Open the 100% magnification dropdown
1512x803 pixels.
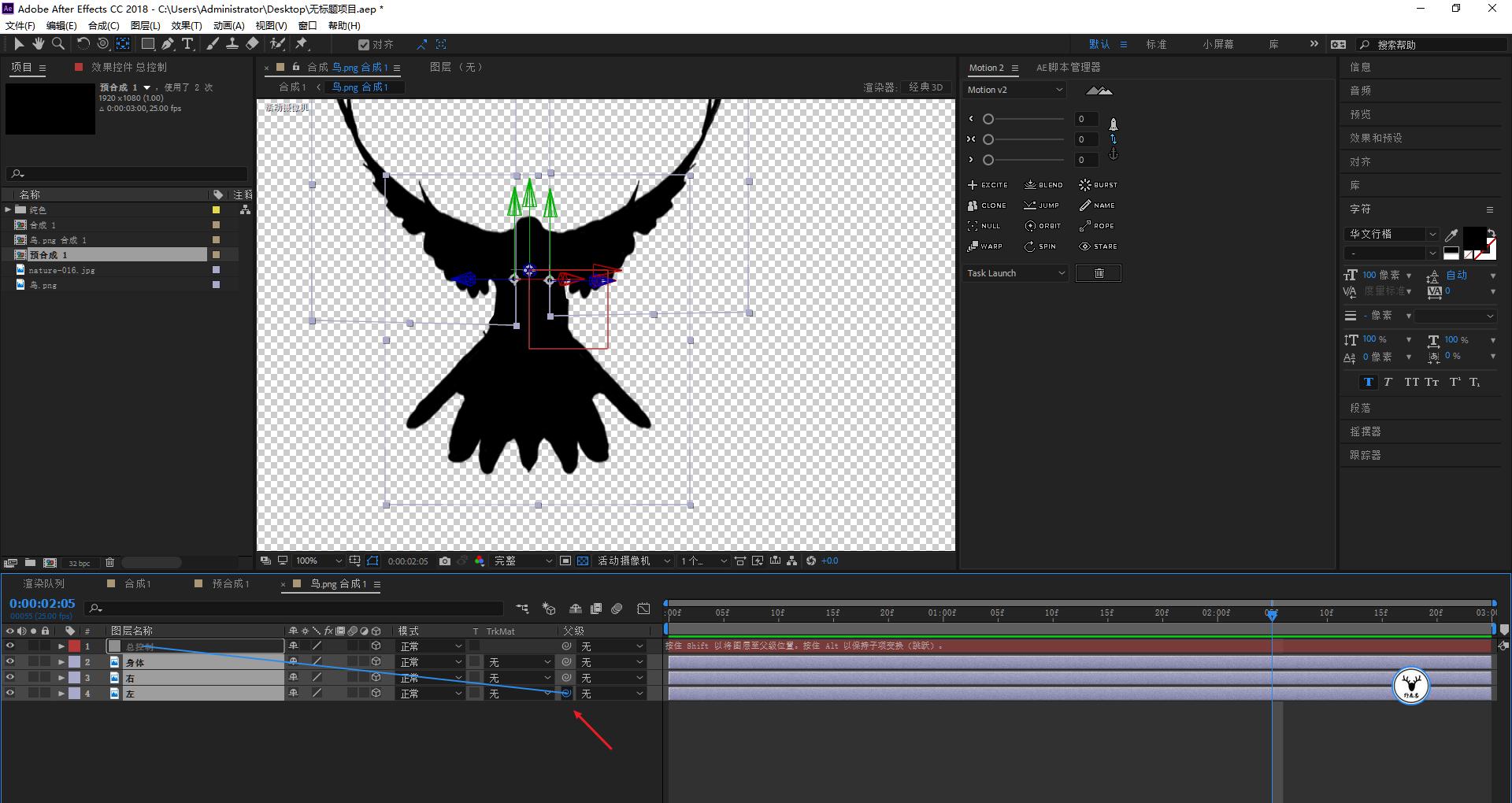(318, 561)
